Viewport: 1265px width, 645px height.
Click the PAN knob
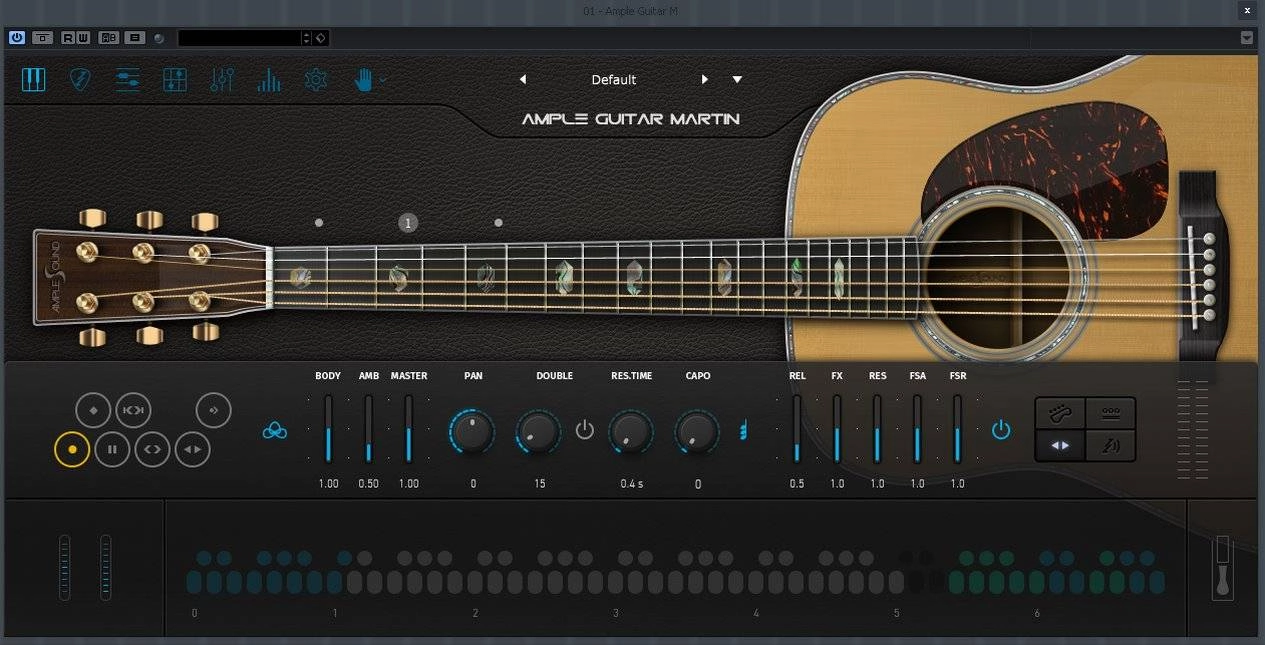point(472,432)
